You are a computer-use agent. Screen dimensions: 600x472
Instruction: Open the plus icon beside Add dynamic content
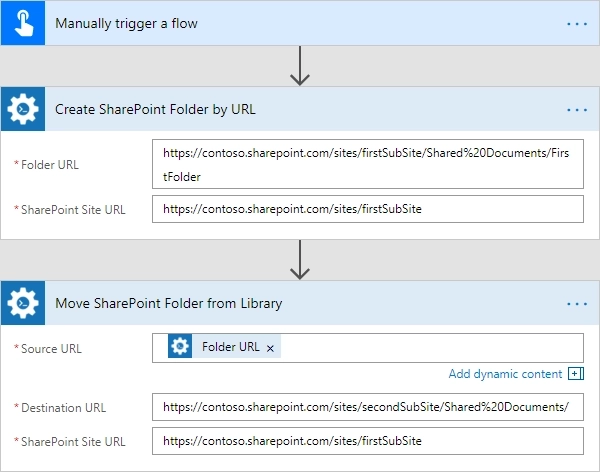click(576, 374)
